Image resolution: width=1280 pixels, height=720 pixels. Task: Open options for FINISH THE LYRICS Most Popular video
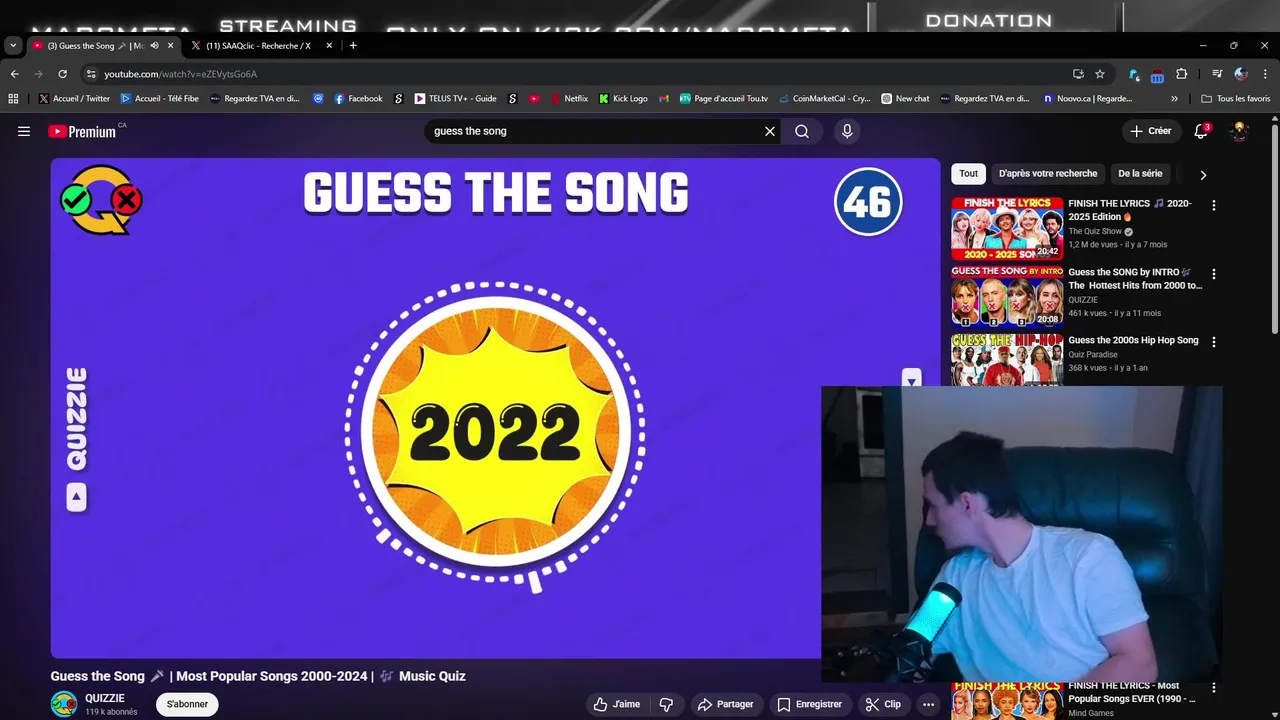pyautogui.click(x=1214, y=687)
